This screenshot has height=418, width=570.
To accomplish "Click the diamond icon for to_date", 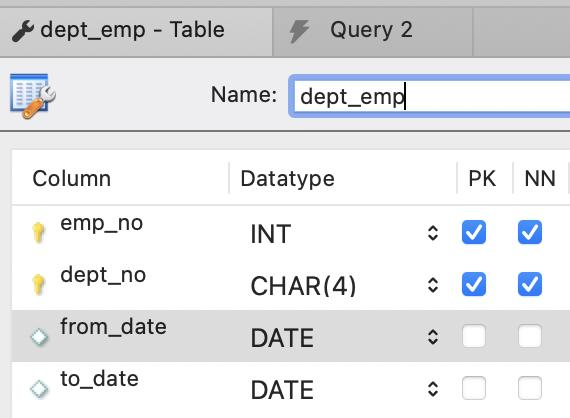I will point(39,389).
